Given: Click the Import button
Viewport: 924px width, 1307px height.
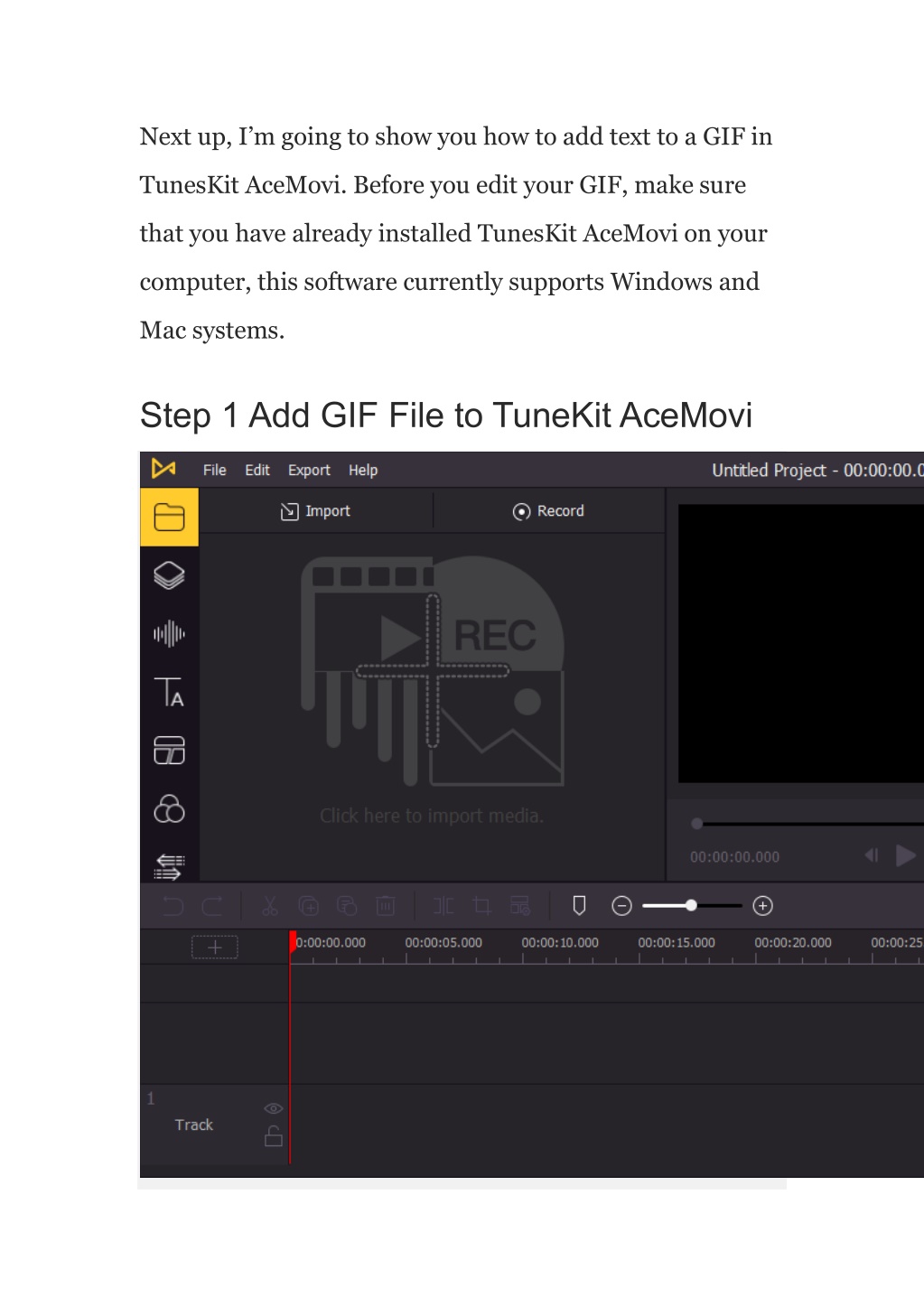Looking at the screenshot, I should click(x=315, y=511).
